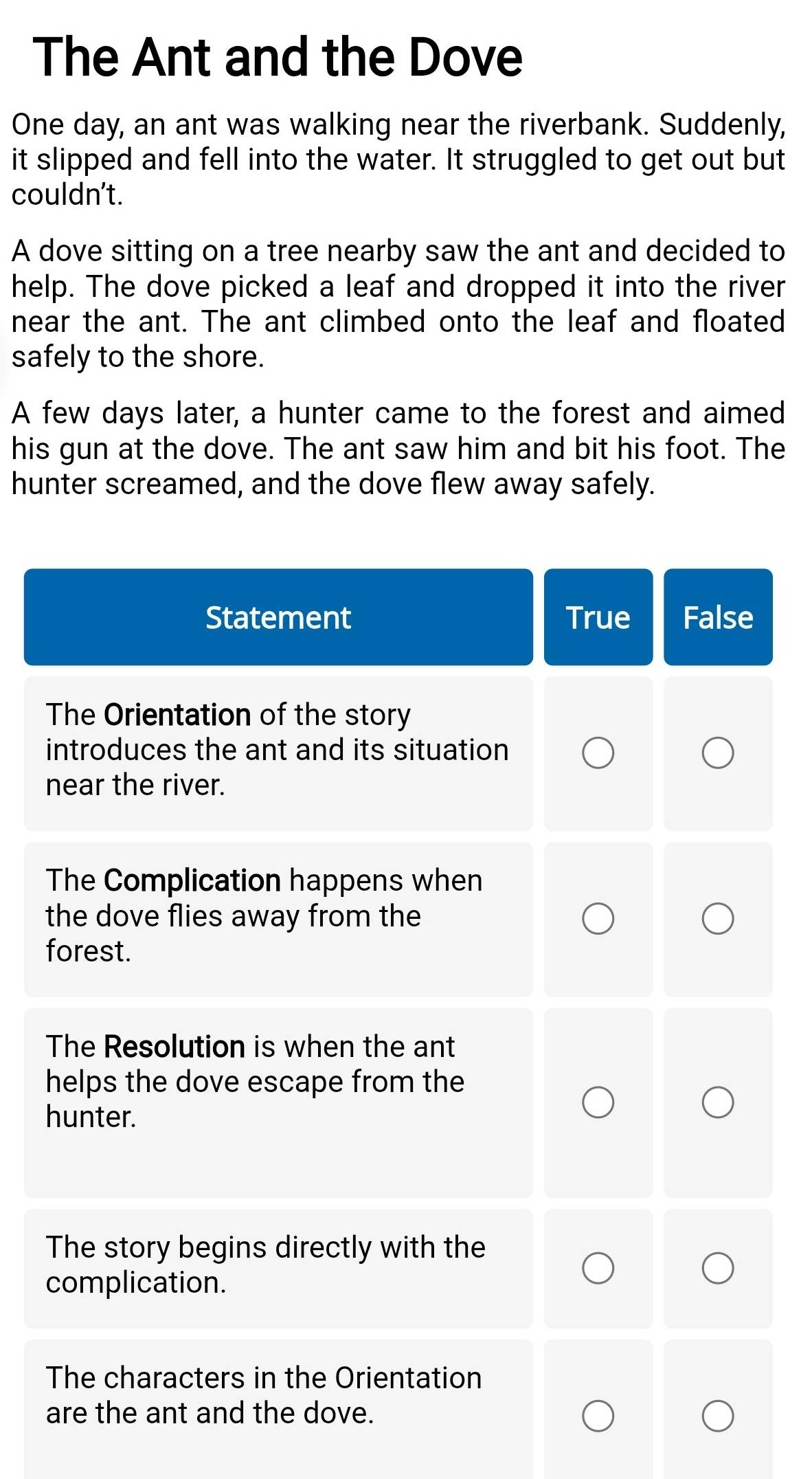Mark False for the Orientation introduces ant statement

coord(718,753)
